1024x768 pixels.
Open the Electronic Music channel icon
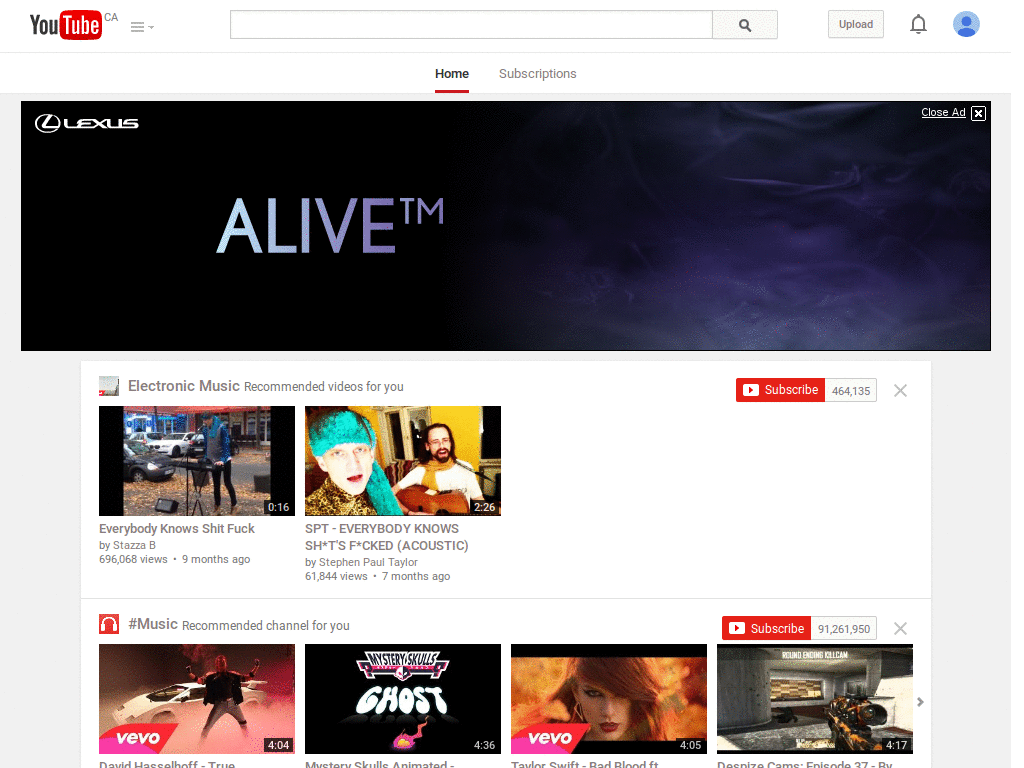109,386
